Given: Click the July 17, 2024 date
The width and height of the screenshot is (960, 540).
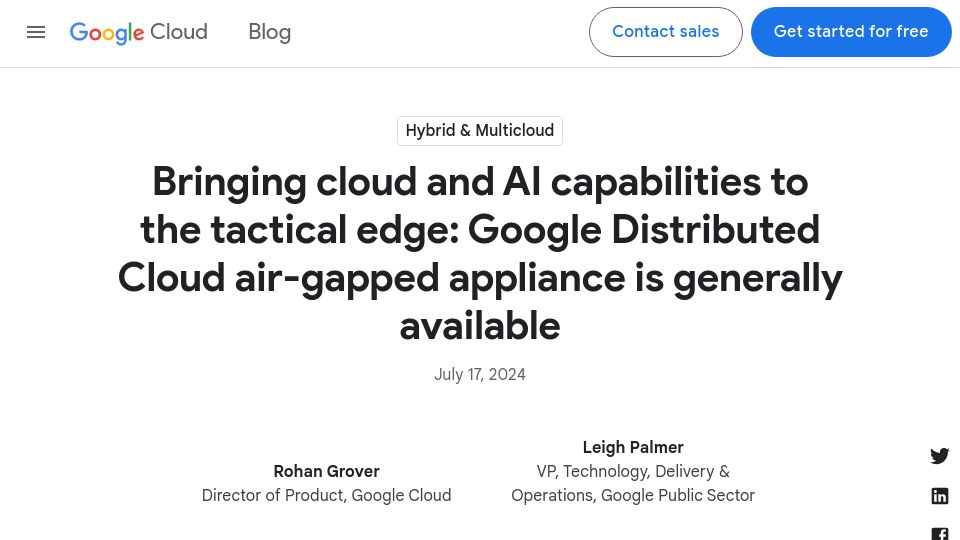Looking at the screenshot, I should click(480, 374).
